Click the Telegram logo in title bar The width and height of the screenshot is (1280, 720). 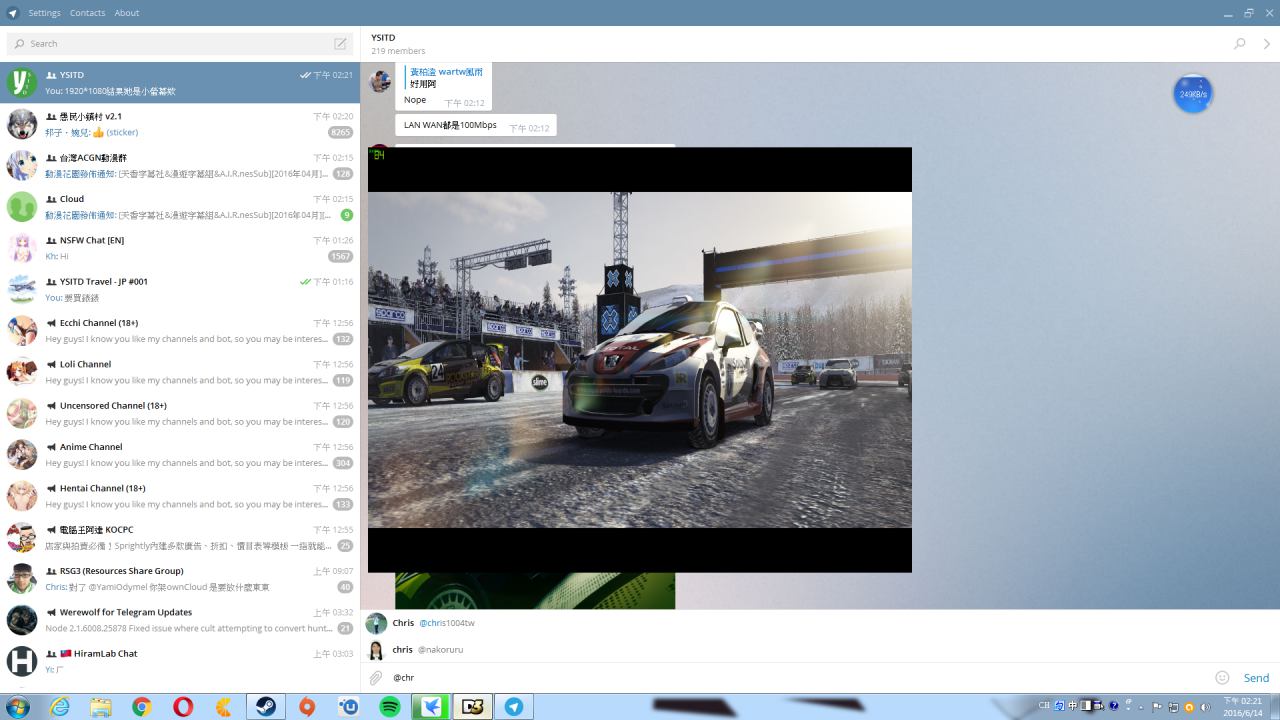13,13
